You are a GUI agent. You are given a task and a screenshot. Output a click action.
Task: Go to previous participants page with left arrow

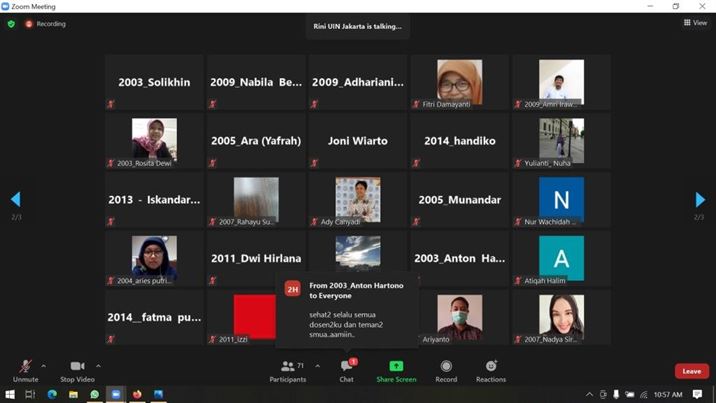[x=15, y=200]
